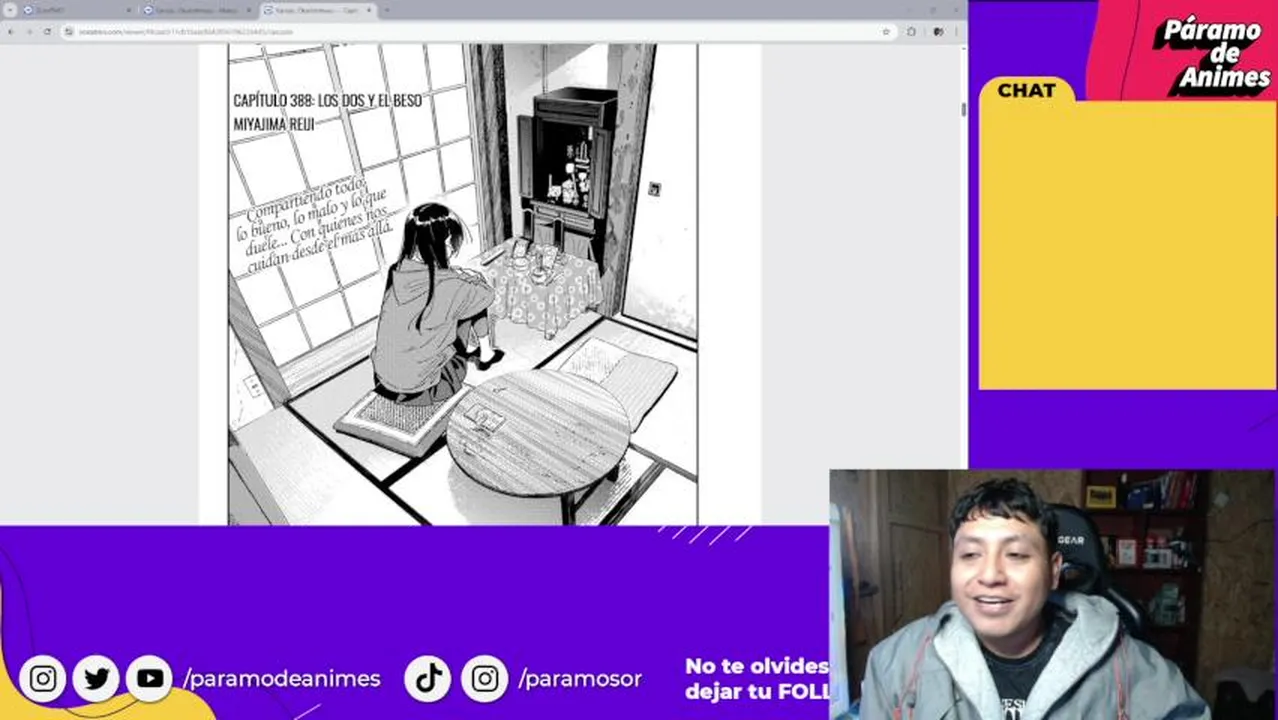Go back using the browser back arrow
This screenshot has width=1278, height=720.
point(10,32)
